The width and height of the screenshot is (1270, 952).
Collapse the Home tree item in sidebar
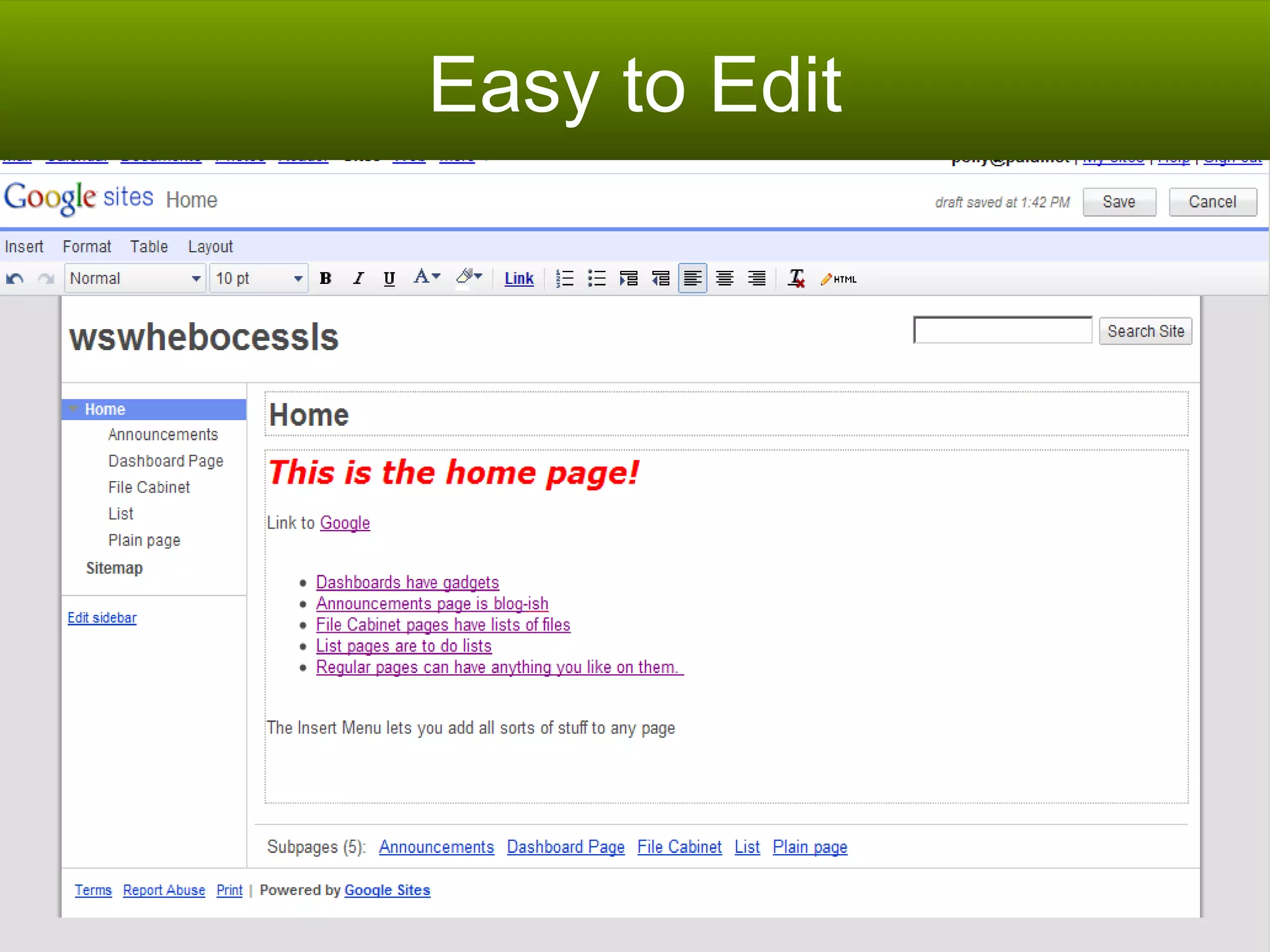coord(73,409)
